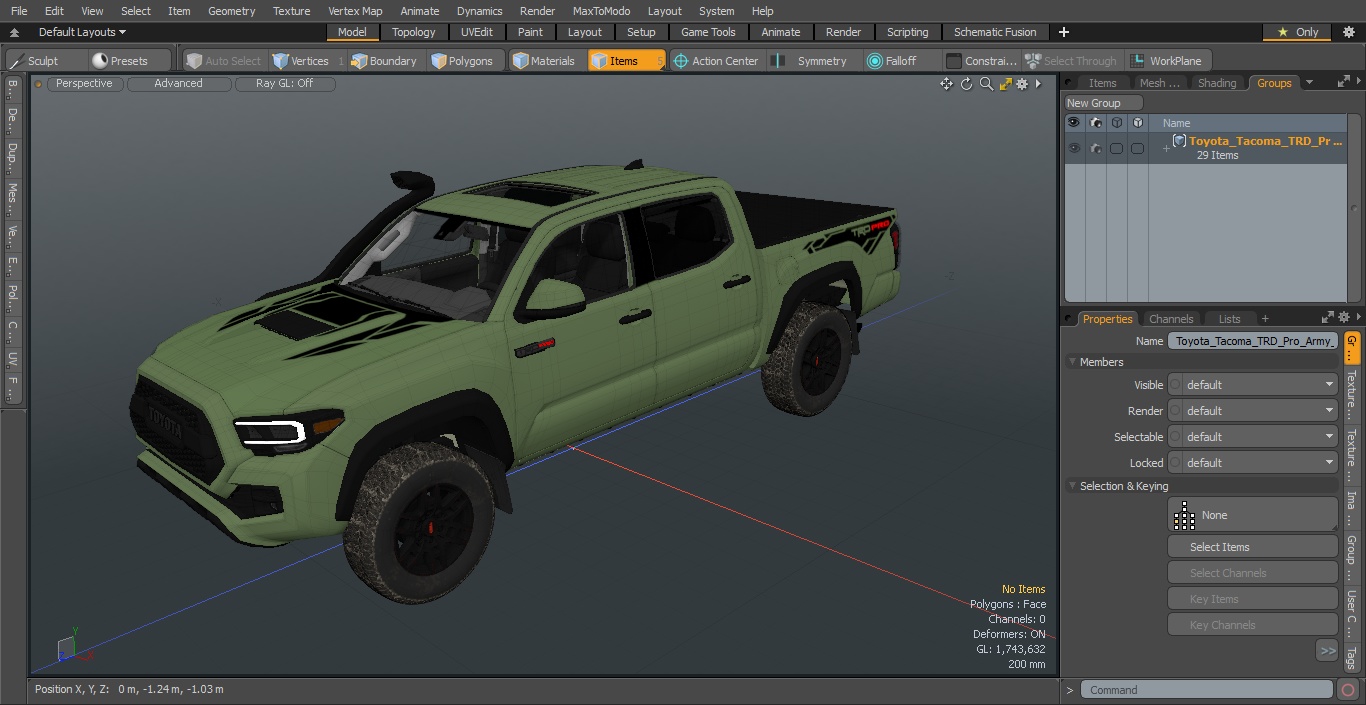This screenshot has width=1366, height=705.
Task: Toggle Ray GL Off button
Action: (285, 84)
